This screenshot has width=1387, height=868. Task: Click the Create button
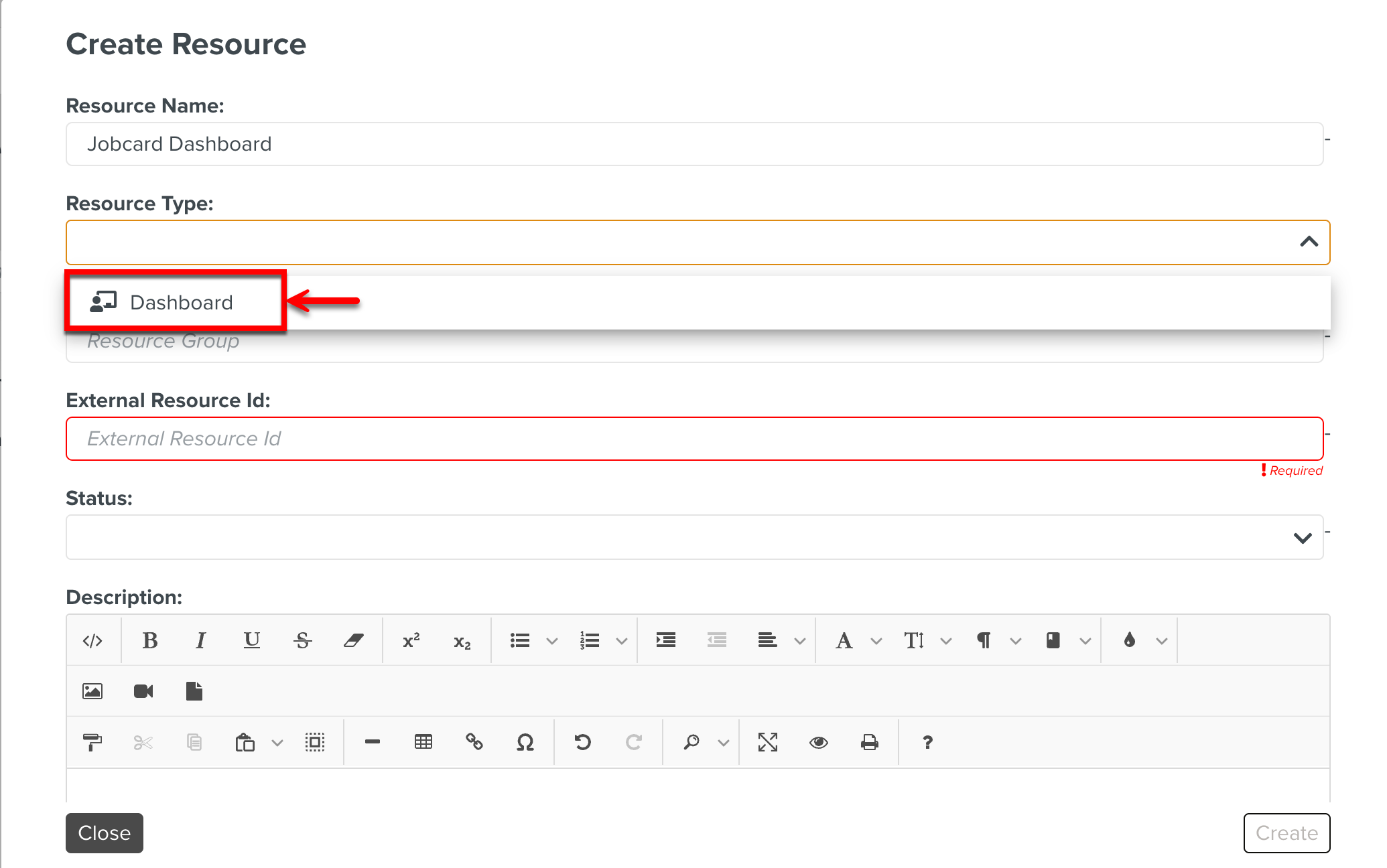tap(1286, 833)
